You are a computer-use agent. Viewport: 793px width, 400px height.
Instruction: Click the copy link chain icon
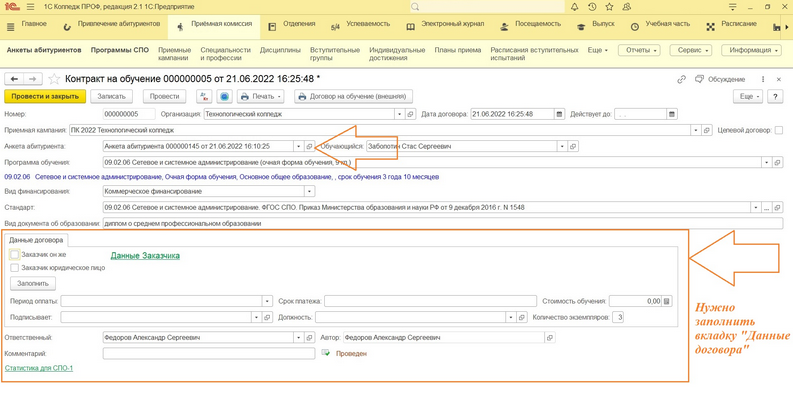(681, 79)
